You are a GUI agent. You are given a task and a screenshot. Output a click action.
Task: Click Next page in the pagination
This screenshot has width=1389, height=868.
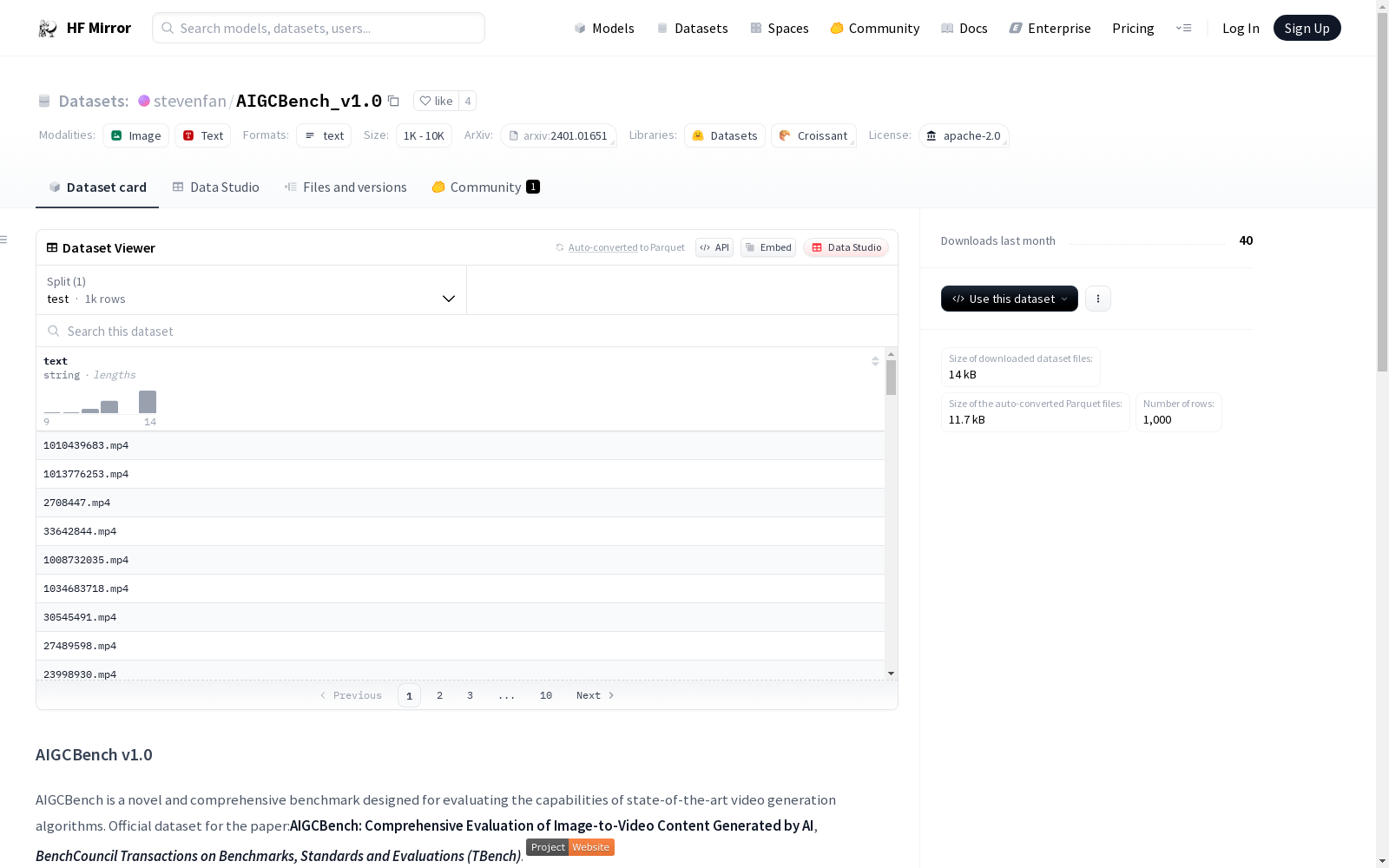pyautogui.click(x=596, y=695)
